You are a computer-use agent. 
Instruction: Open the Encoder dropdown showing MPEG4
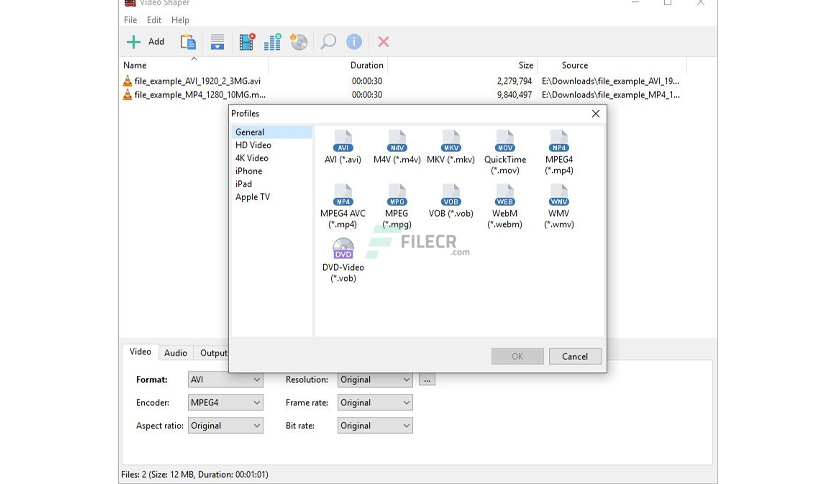(x=226, y=402)
